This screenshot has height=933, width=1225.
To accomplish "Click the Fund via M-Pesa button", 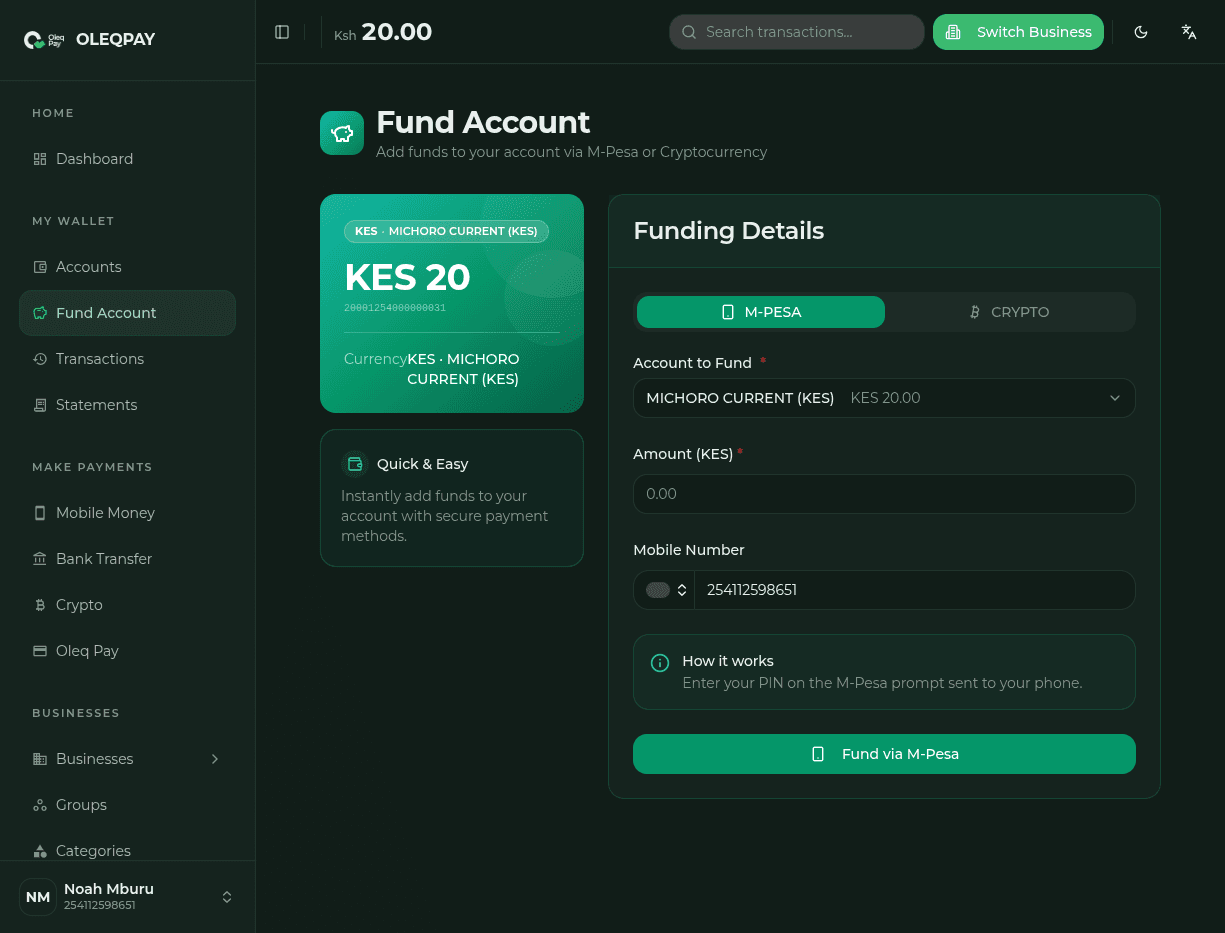I will 884,754.
